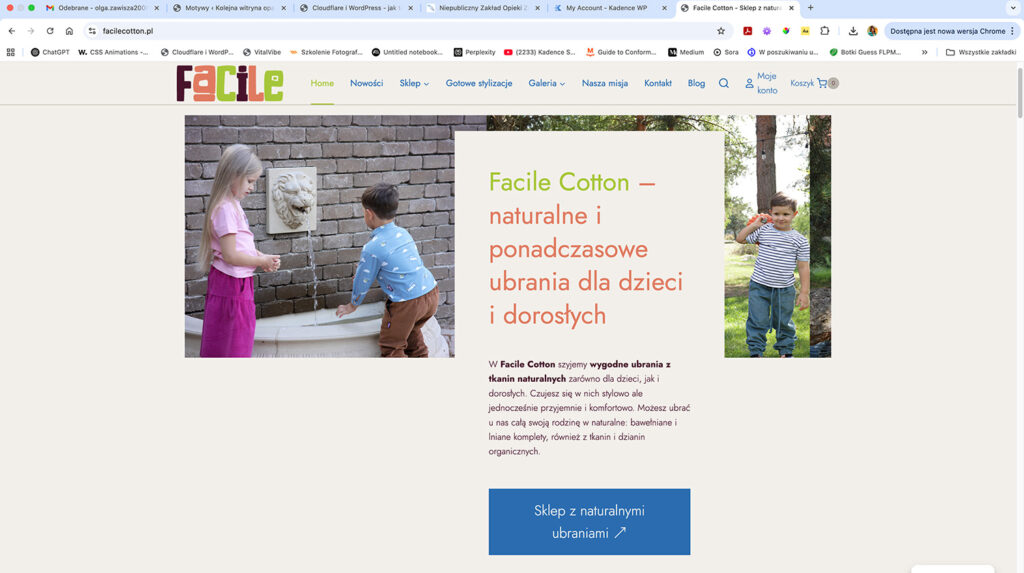Open the Untitled notebook bookmark
This screenshot has width=1024, height=573.
pos(408,52)
